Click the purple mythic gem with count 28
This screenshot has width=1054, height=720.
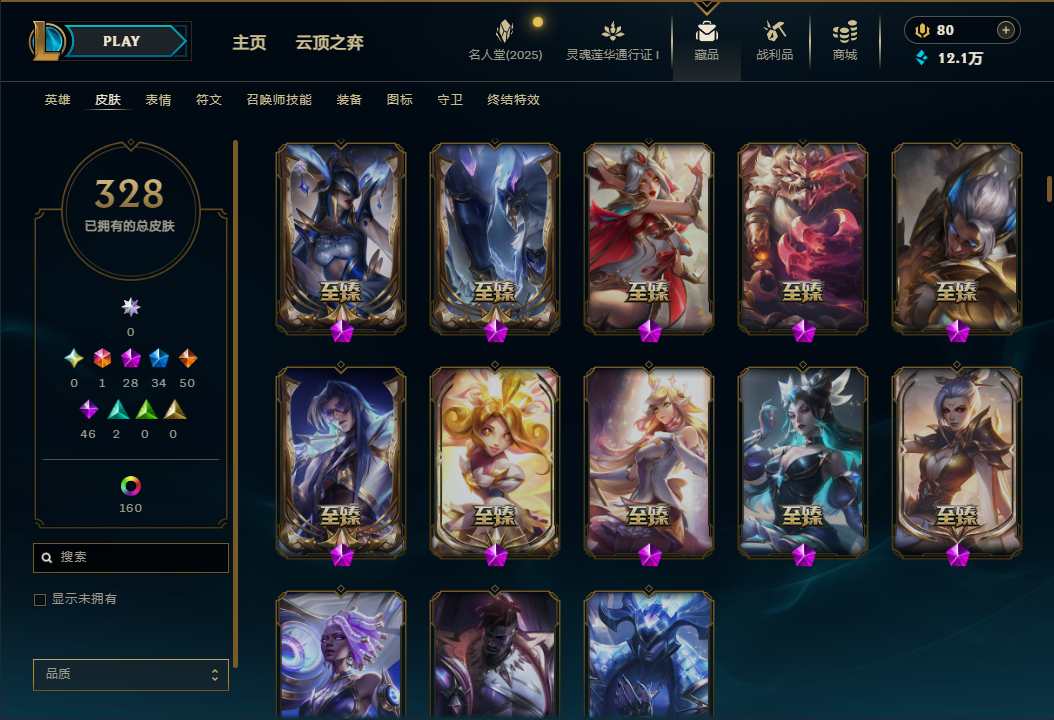pyautogui.click(x=130, y=358)
